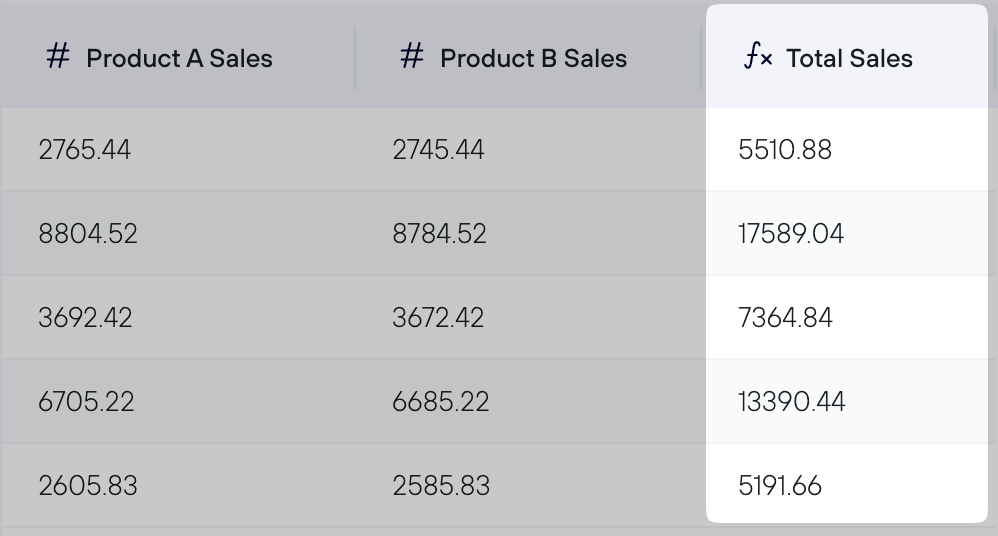
Task: Click cell with value 3672.42
Action: 528,318
